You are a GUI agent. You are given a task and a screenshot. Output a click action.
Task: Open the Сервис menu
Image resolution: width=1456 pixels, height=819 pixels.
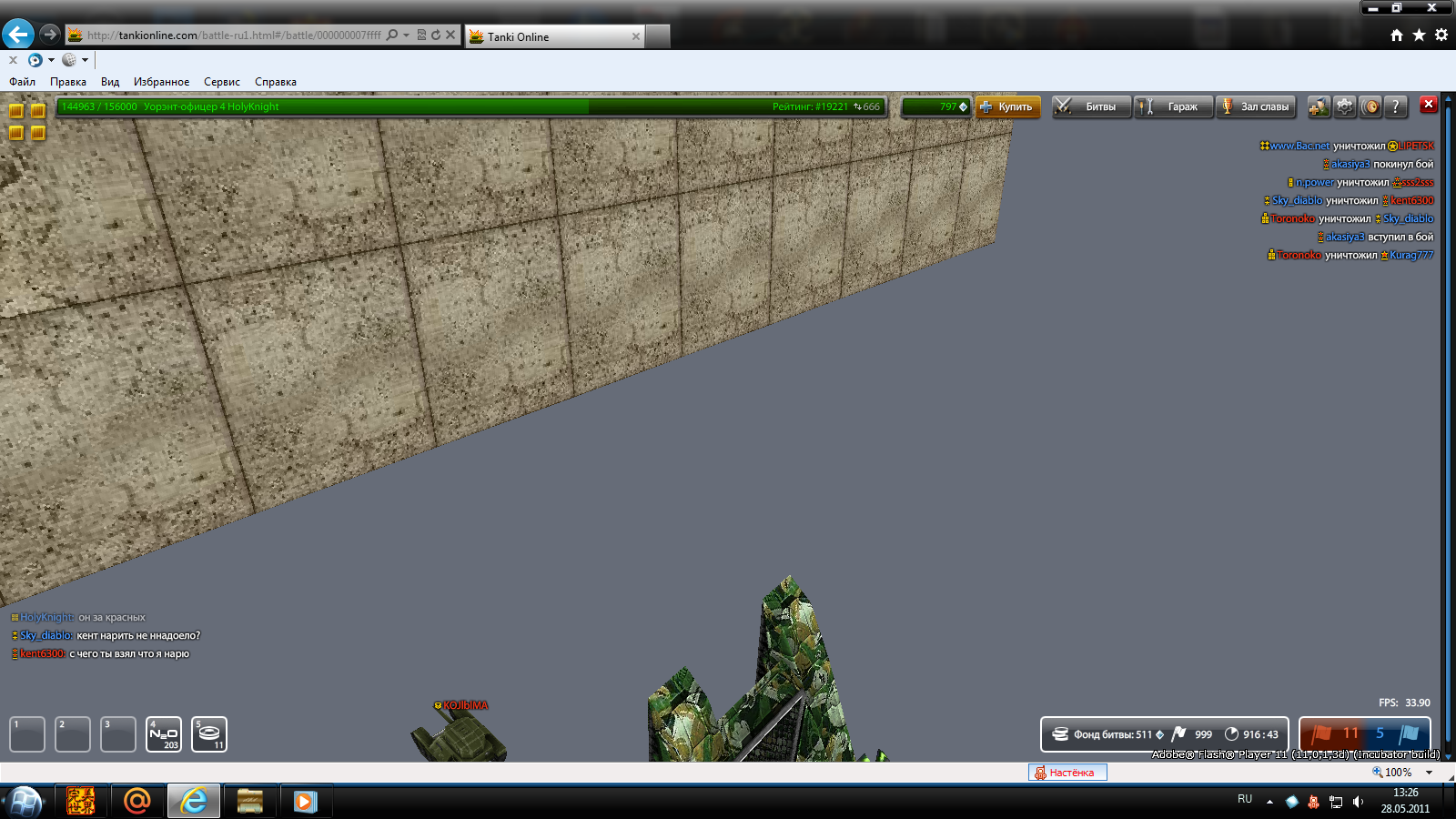pyautogui.click(x=222, y=82)
